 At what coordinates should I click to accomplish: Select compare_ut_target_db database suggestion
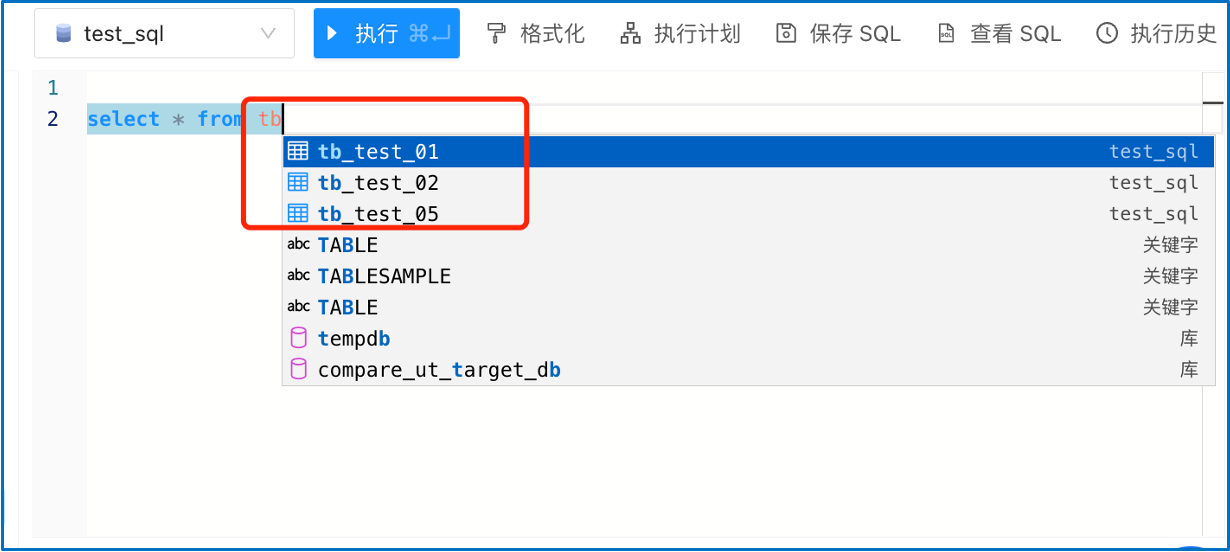click(x=438, y=370)
